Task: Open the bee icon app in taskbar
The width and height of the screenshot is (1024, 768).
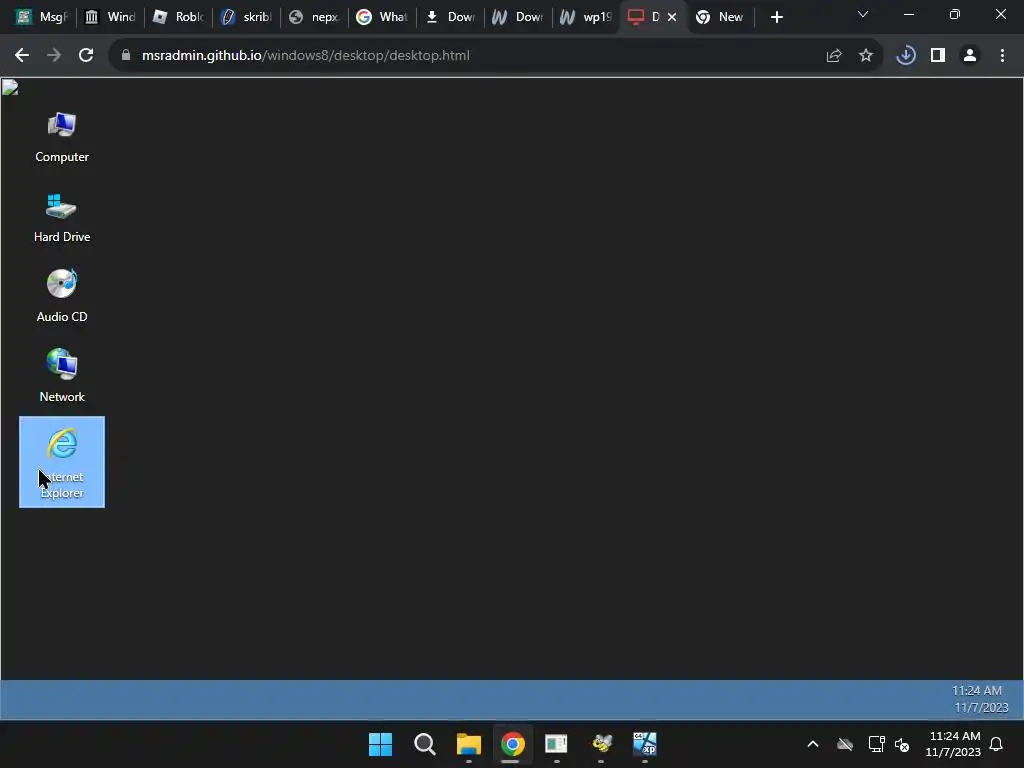Action: click(601, 744)
